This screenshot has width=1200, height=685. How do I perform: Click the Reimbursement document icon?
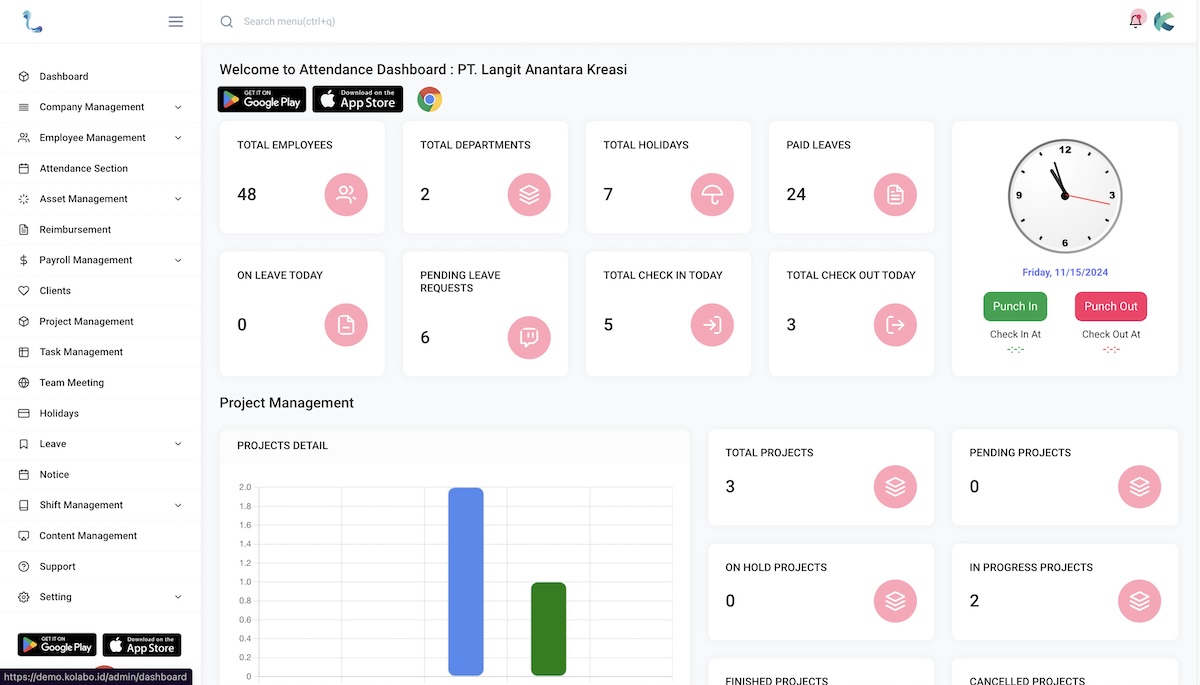[x=24, y=229]
